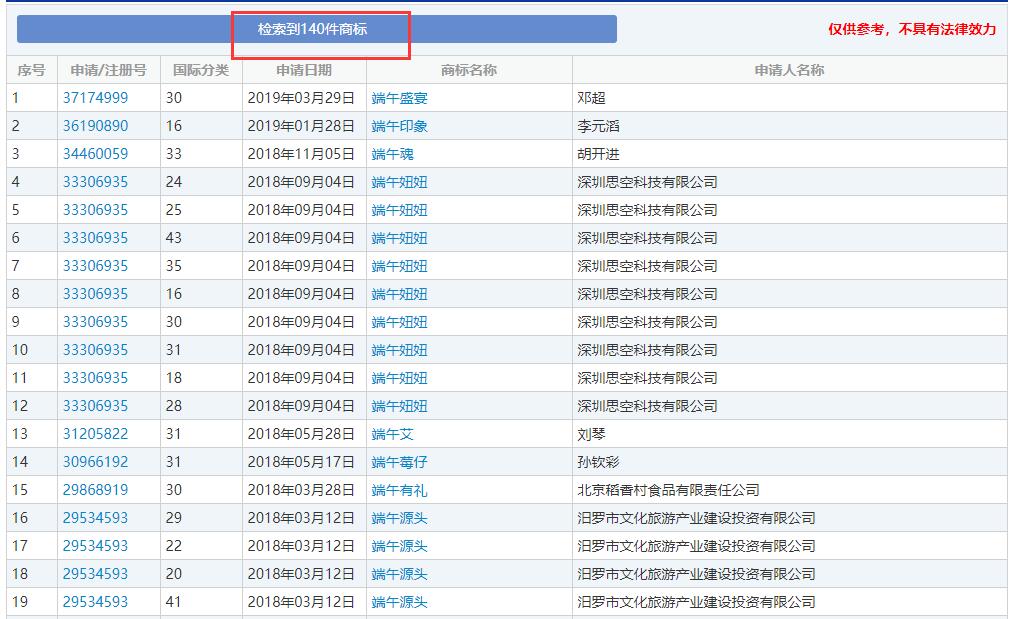The height and width of the screenshot is (619, 1013).
Task: Open 端午妞妞 link in row 10
Action: (399, 350)
